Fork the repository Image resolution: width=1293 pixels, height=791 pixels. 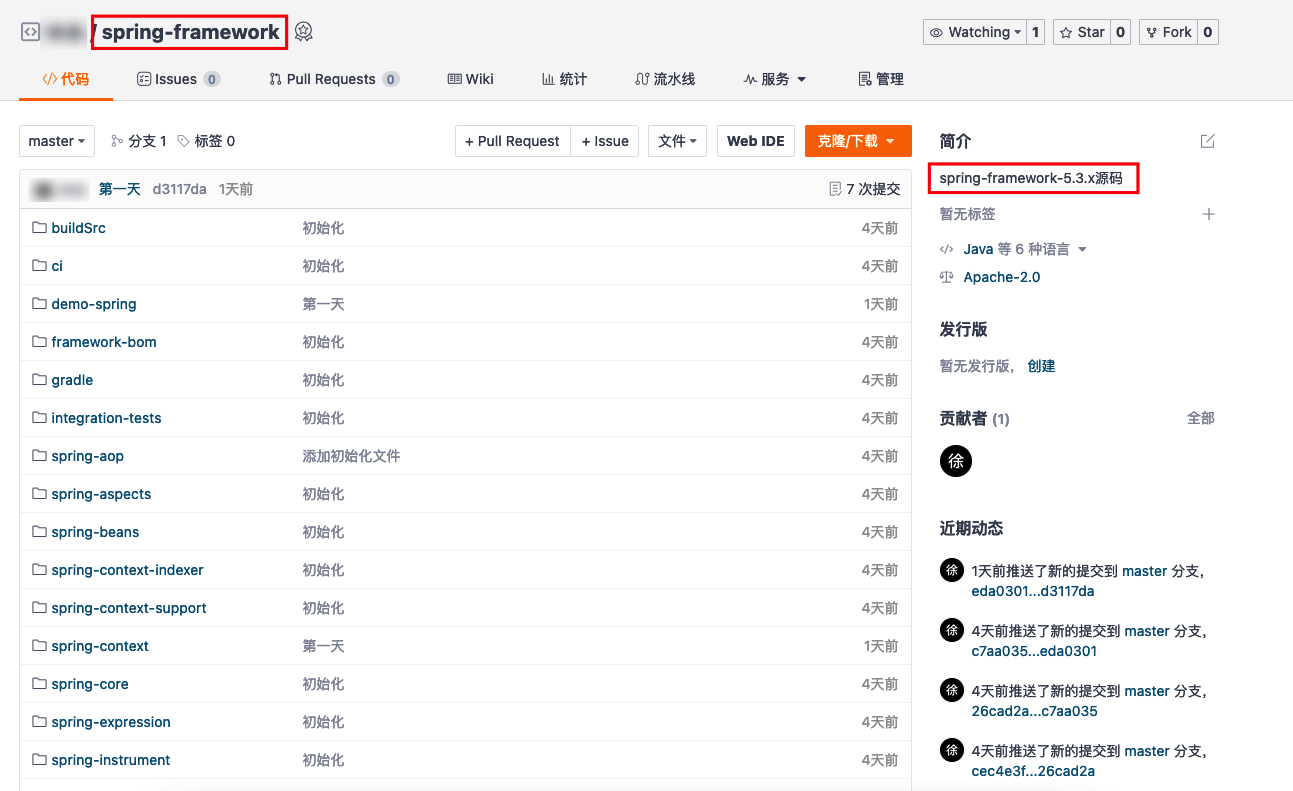tap(1168, 32)
